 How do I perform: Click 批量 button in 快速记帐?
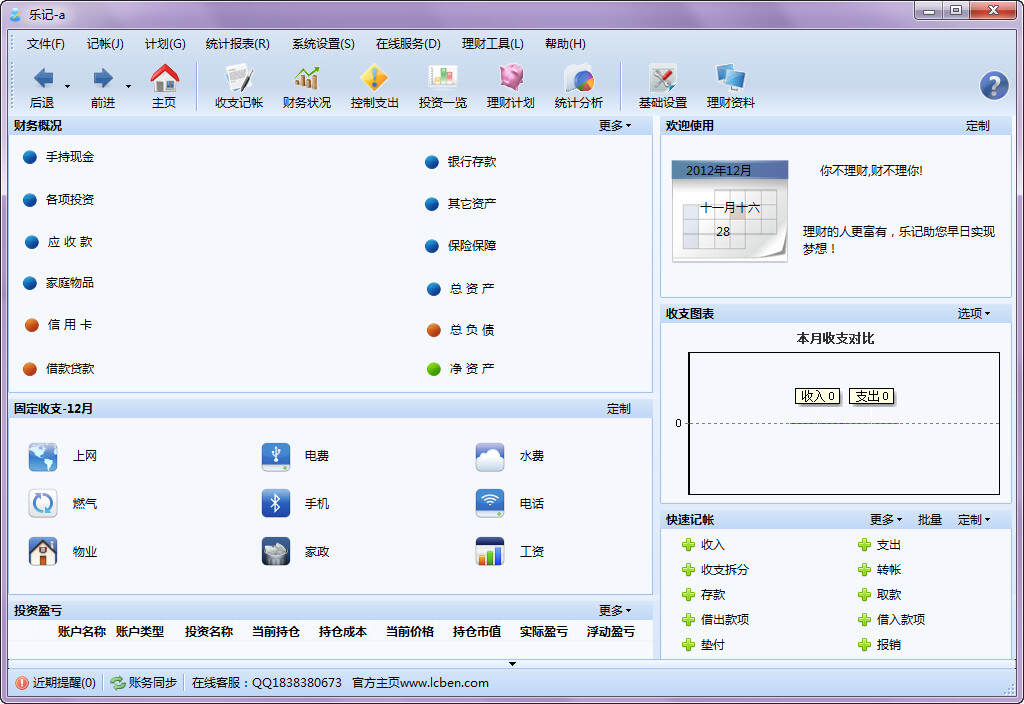tap(929, 520)
